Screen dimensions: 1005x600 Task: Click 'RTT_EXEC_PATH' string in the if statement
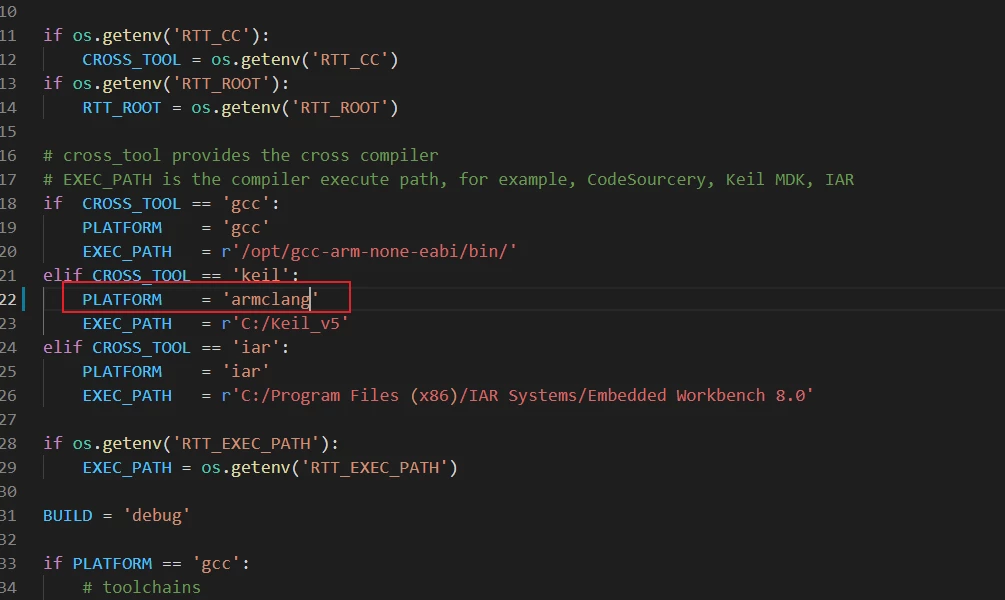[x=246, y=444]
